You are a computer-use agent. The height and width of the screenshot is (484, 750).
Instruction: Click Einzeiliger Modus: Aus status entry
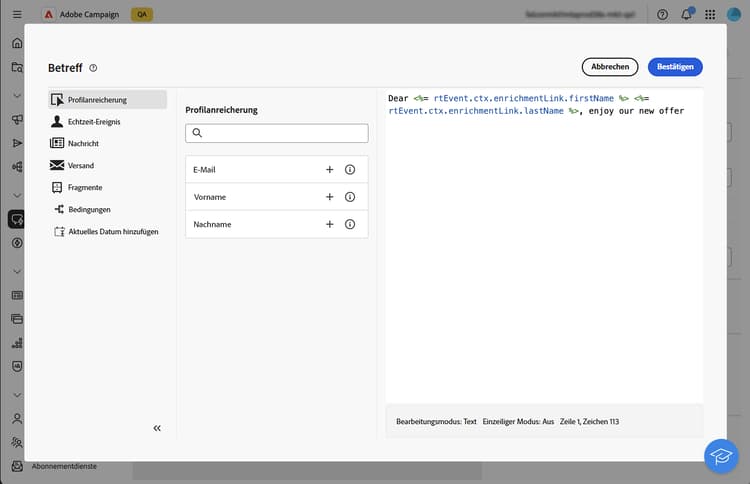pyautogui.click(x=518, y=421)
